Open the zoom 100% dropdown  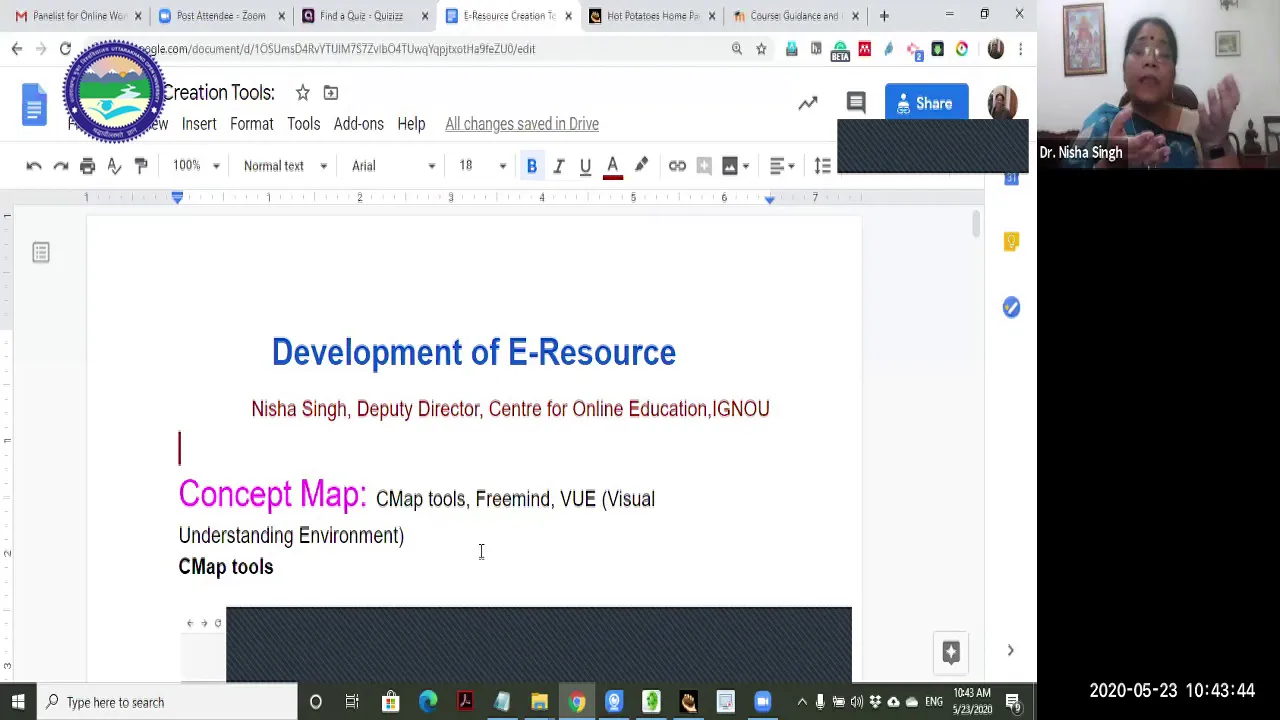[x=196, y=166]
